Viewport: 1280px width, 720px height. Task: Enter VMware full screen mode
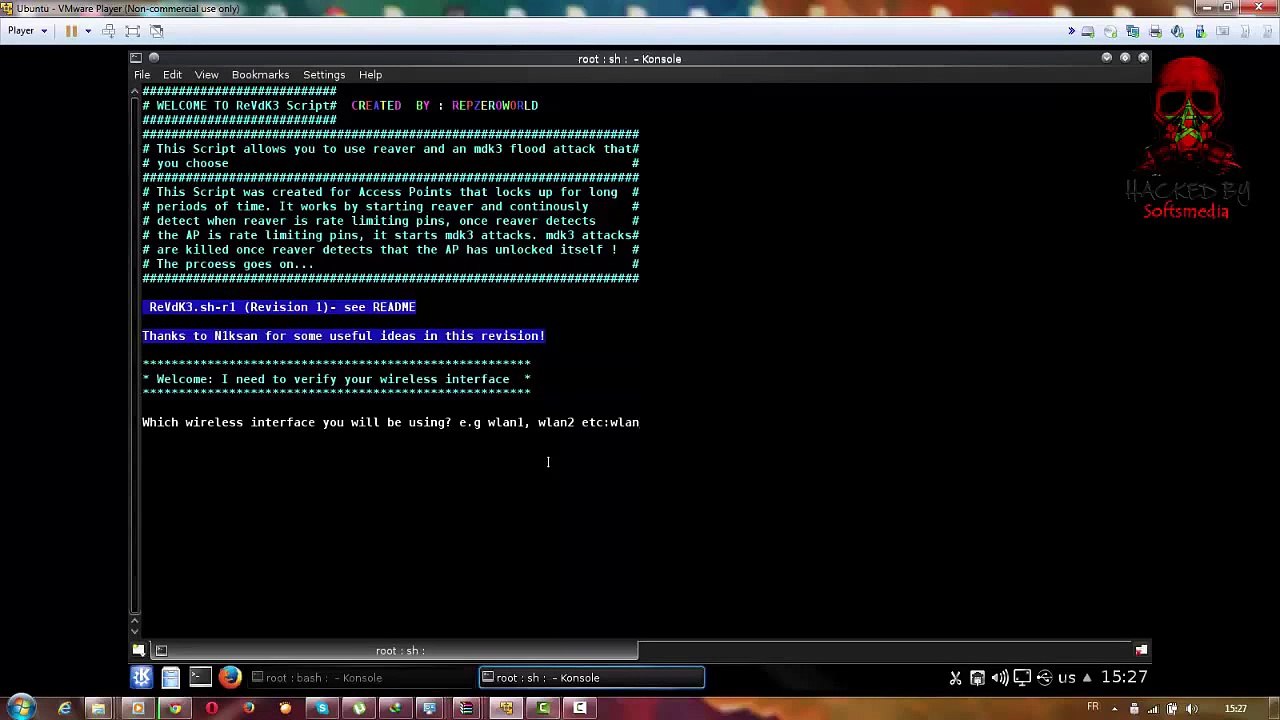133,31
